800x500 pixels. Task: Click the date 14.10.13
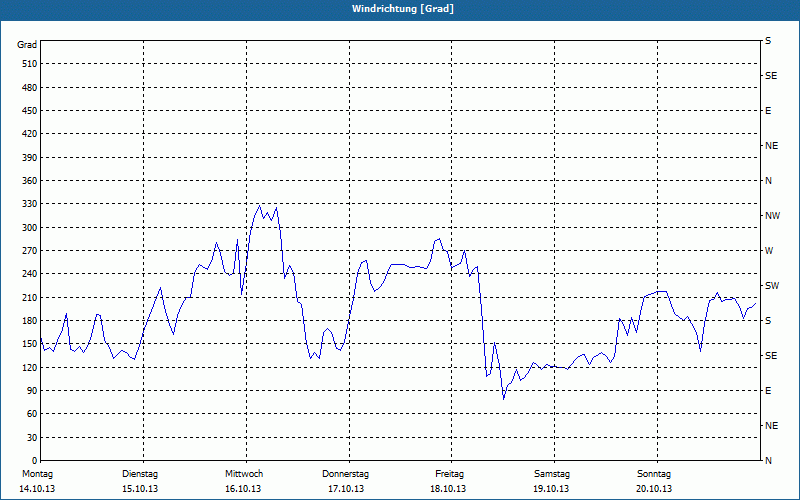pyautogui.click(x=37, y=489)
